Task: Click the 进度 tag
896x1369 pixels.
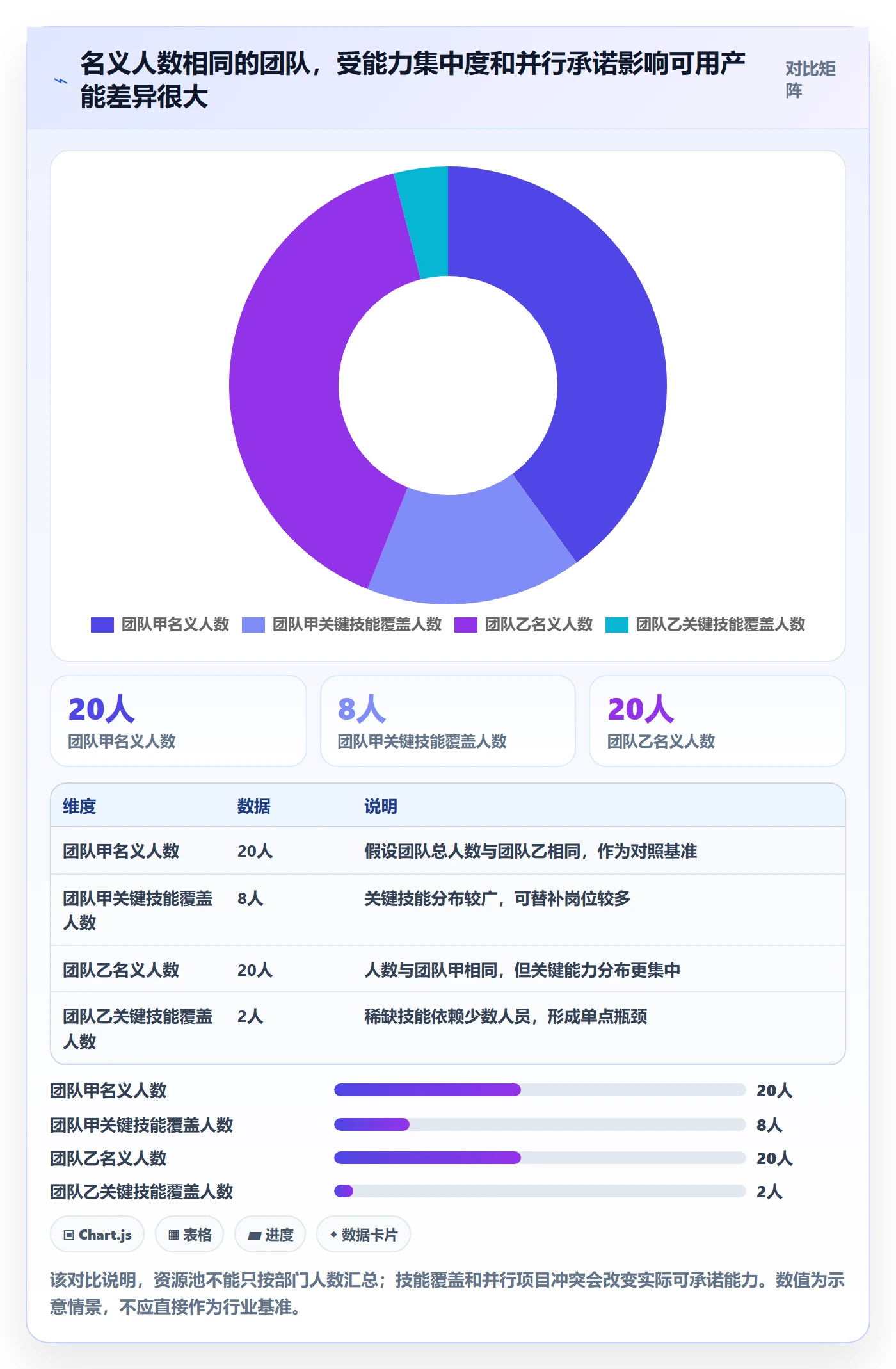Action: (270, 1235)
